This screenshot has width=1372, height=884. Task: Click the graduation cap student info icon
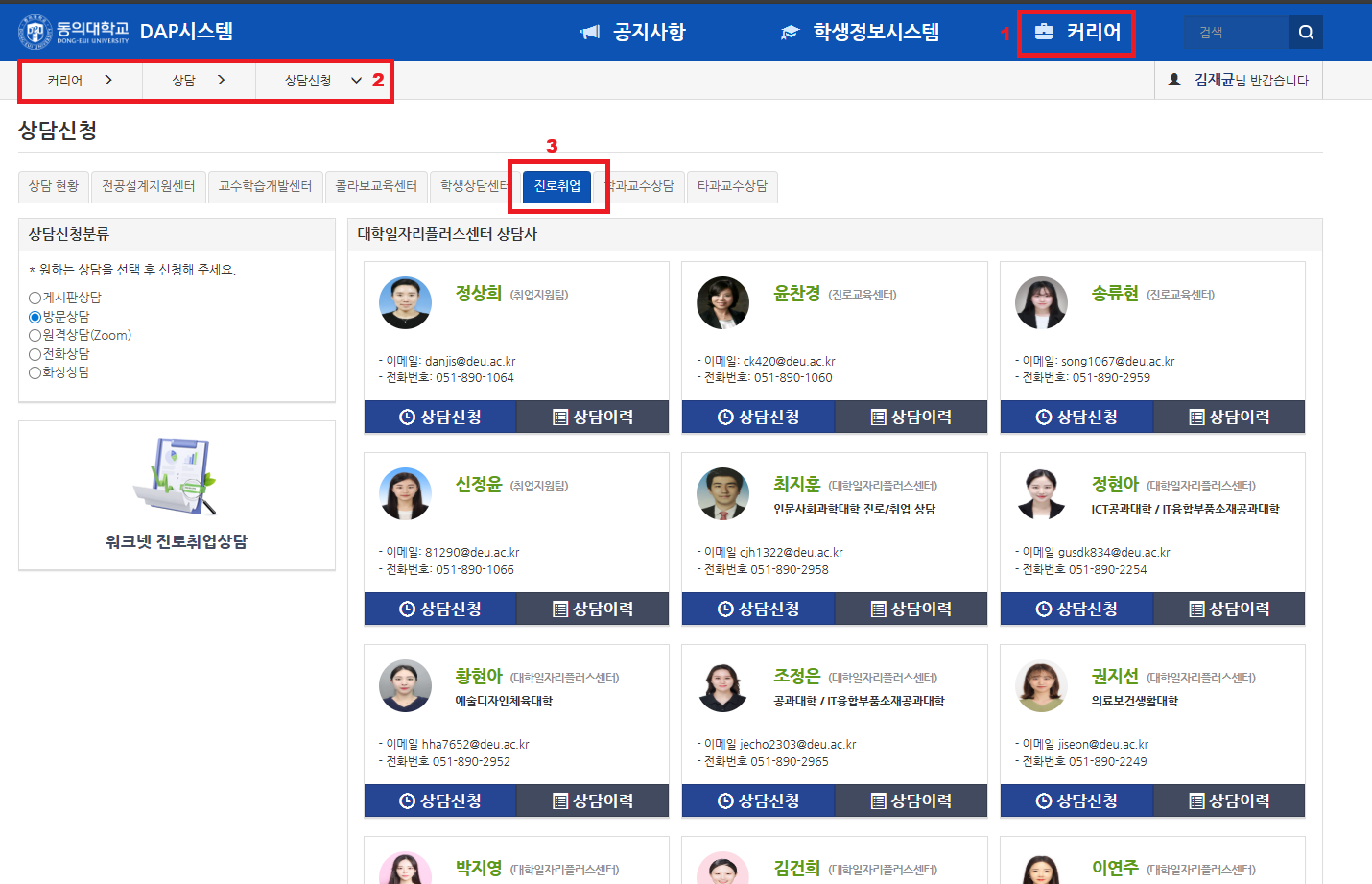point(790,33)
